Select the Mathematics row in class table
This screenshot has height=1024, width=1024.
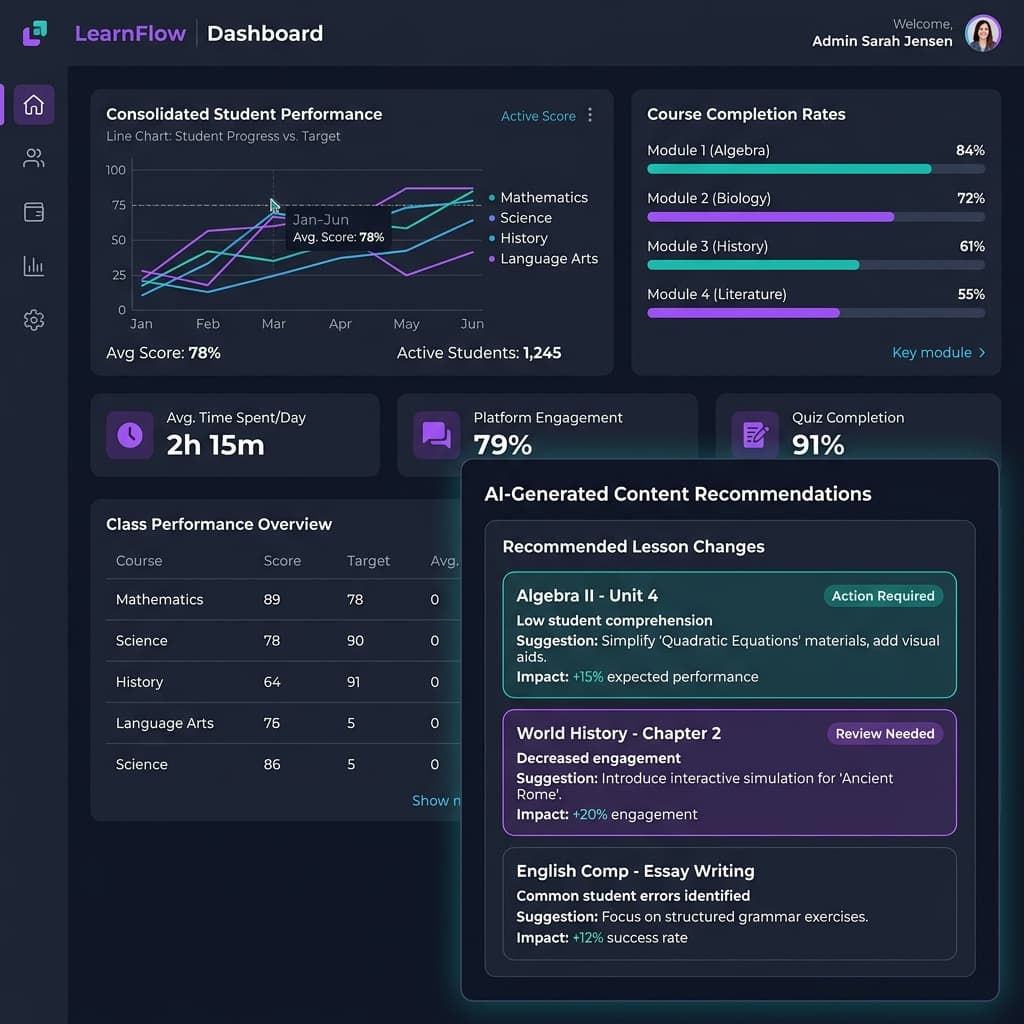(283, 600)
